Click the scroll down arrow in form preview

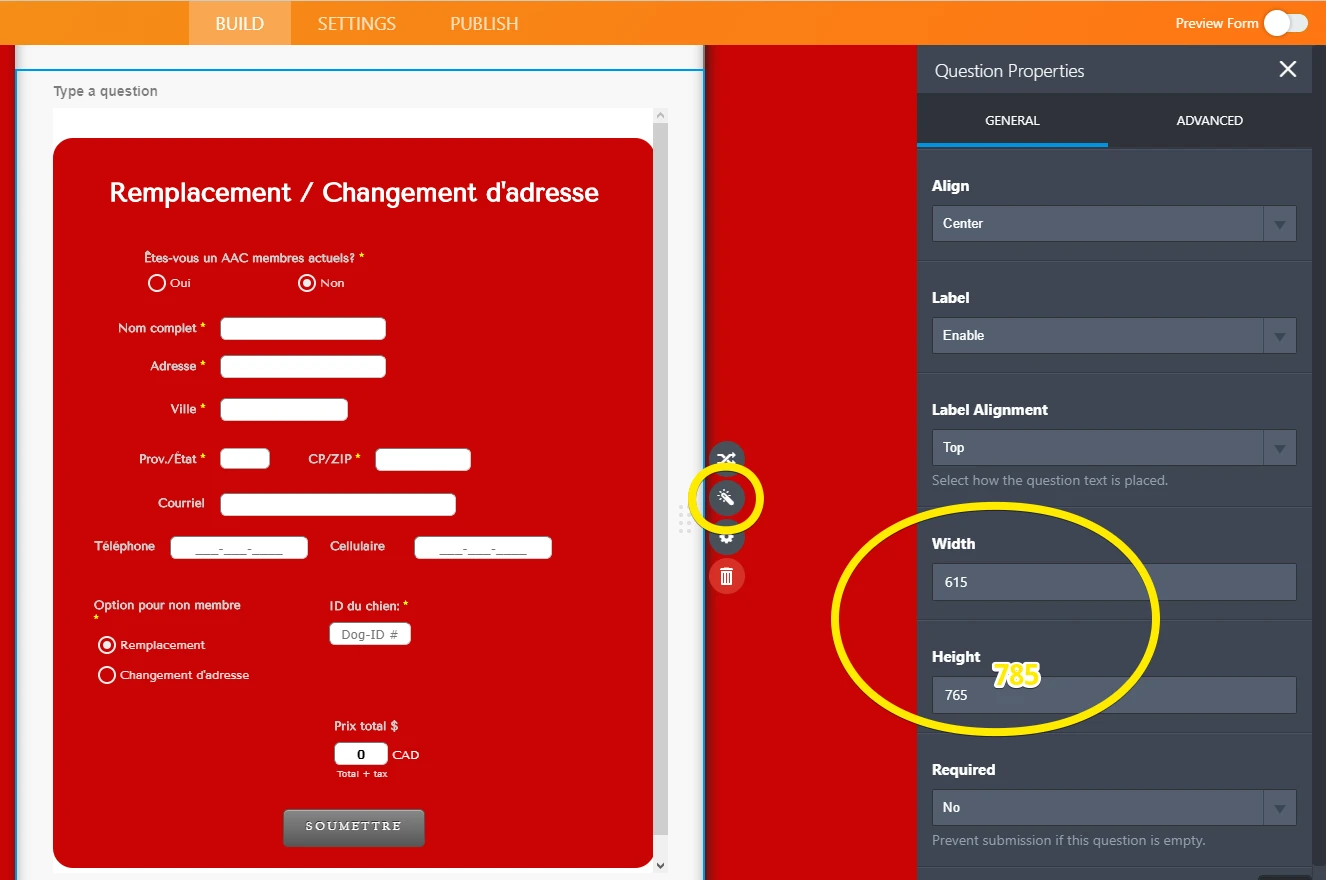(659, 866)
